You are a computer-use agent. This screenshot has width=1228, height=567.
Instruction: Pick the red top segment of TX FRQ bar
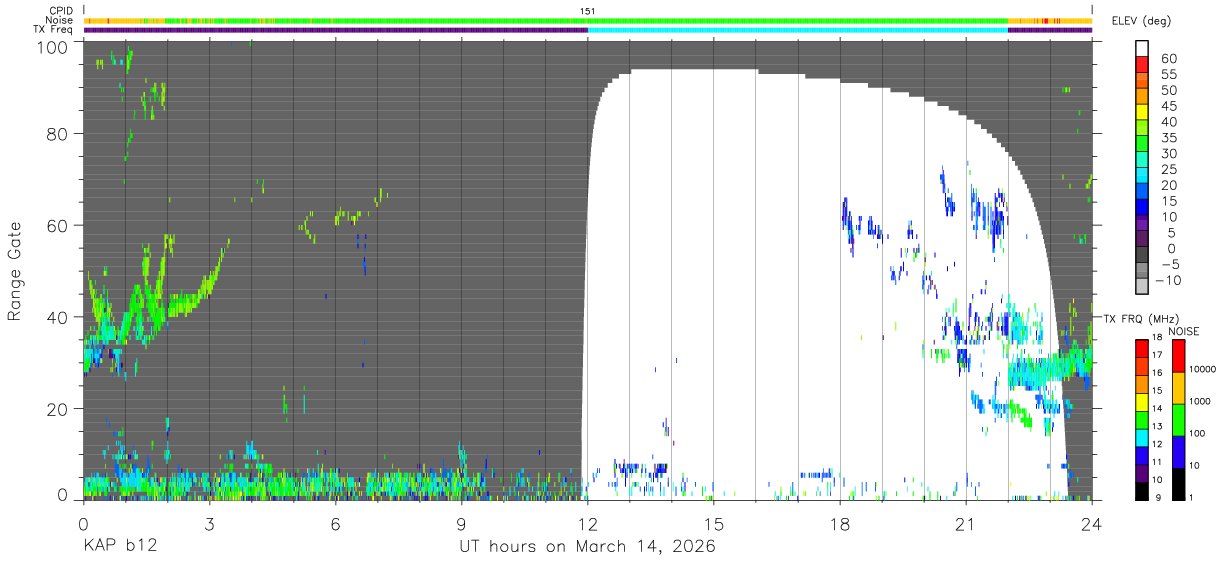[x=1142, y=348]
